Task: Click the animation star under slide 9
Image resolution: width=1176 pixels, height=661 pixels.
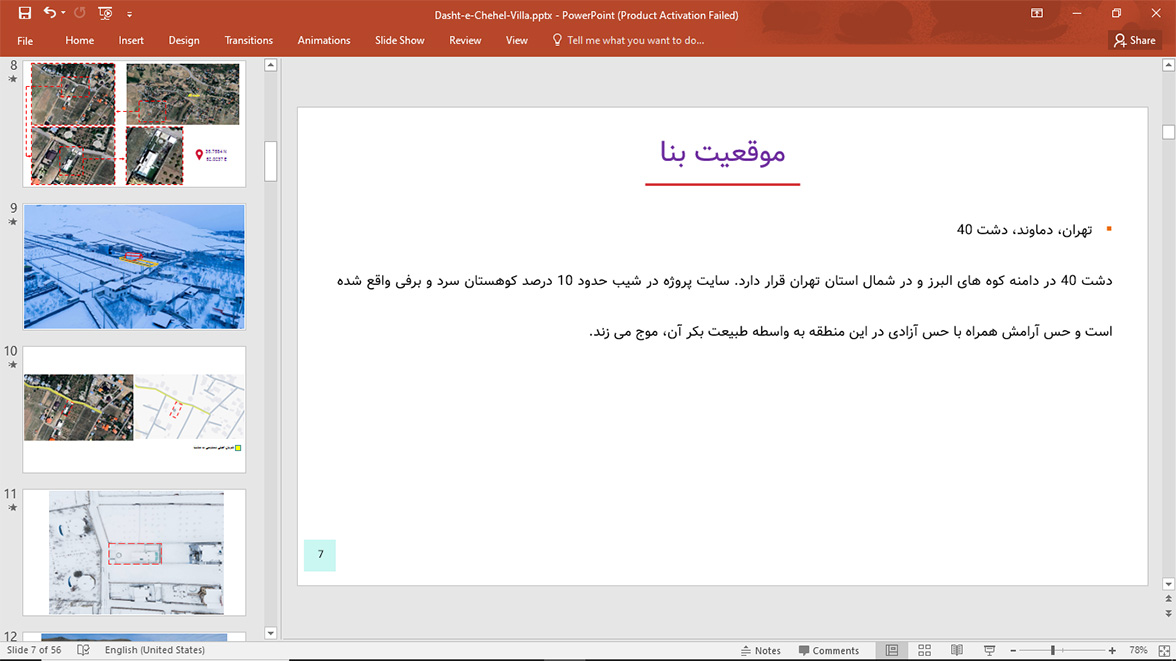Action: click(13, 222)
